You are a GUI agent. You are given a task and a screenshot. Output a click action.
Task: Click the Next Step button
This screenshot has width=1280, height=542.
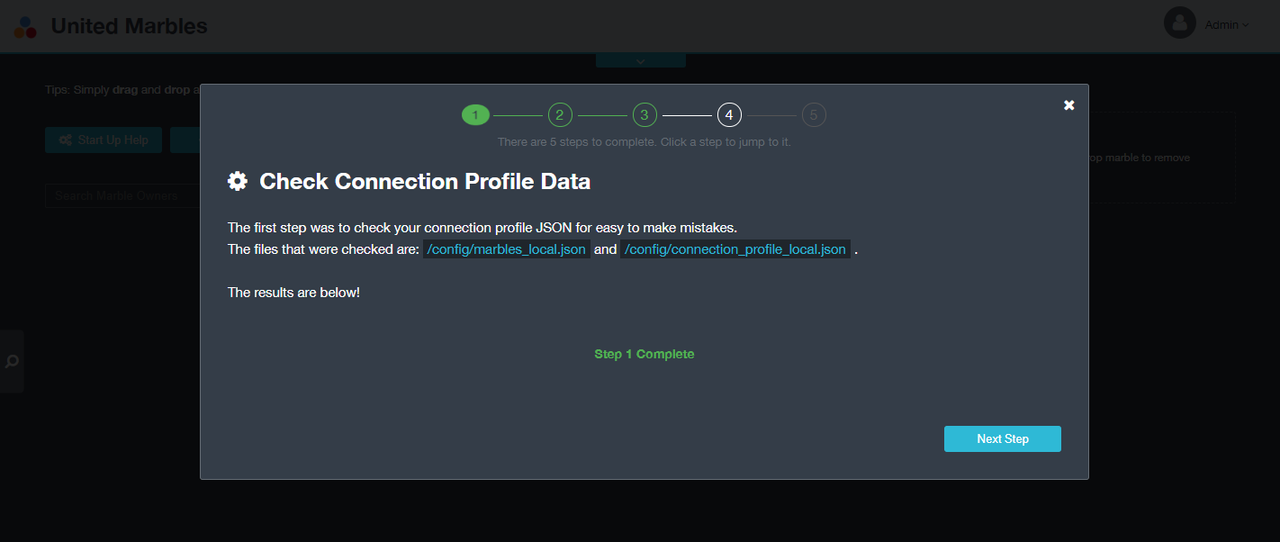click(x=1002, y=439)
